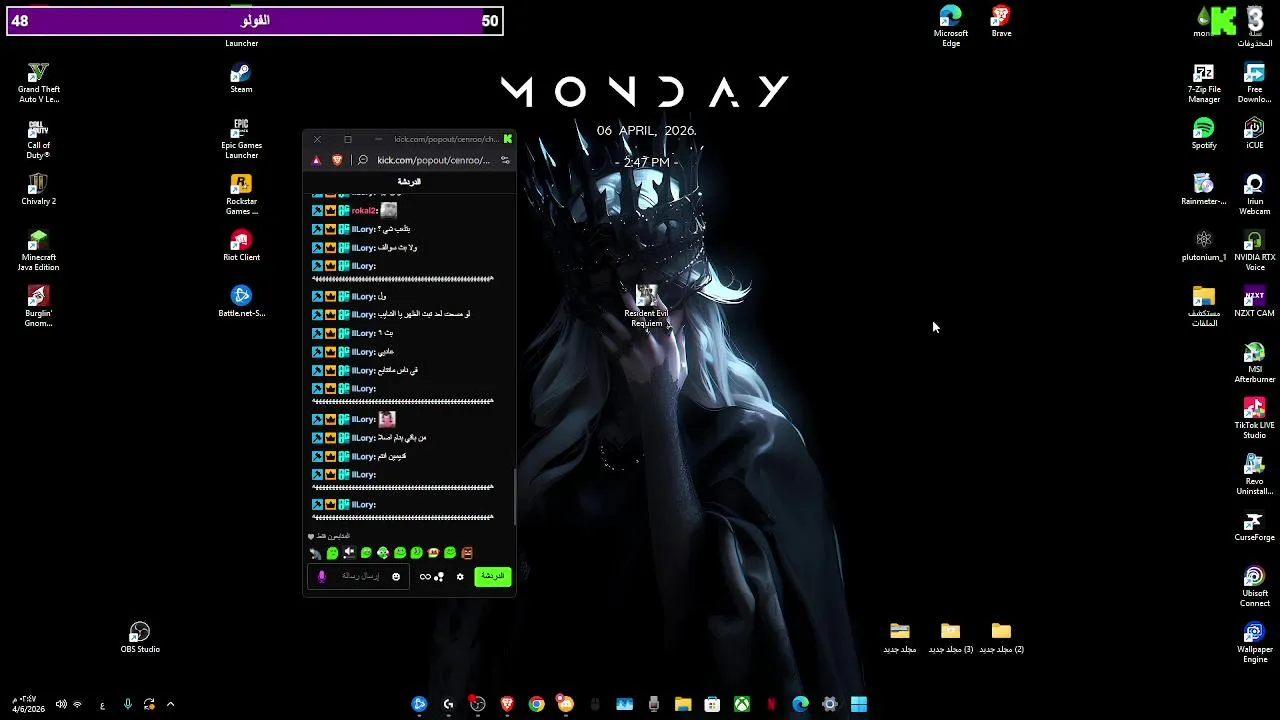Select Minecraft Java Edition icon
Screen dimensions: 1280x720
(38, 251)
